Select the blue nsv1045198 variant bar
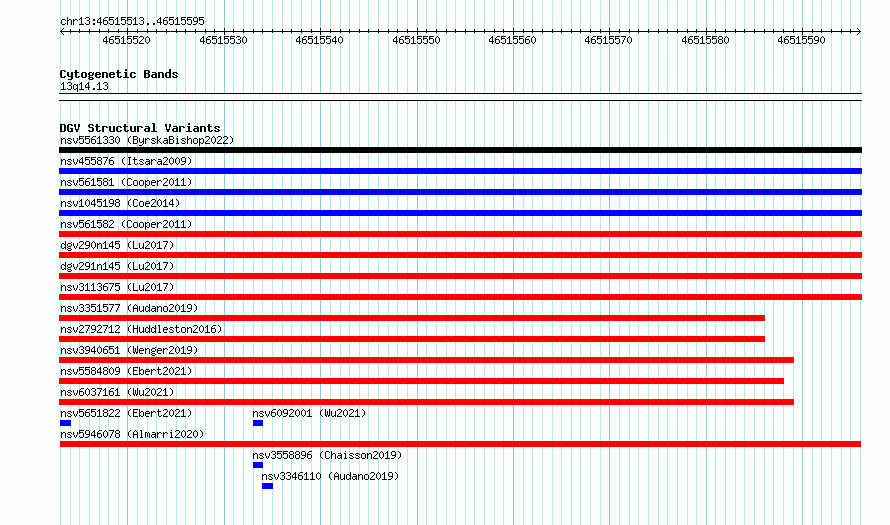Viewport: 890px width, 525px height. (460, 213)
